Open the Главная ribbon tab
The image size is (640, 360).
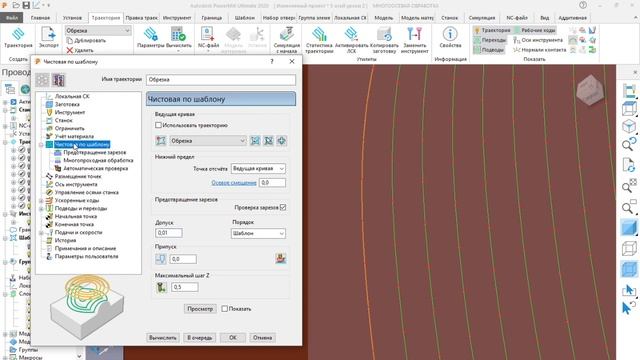click(40, 18)
